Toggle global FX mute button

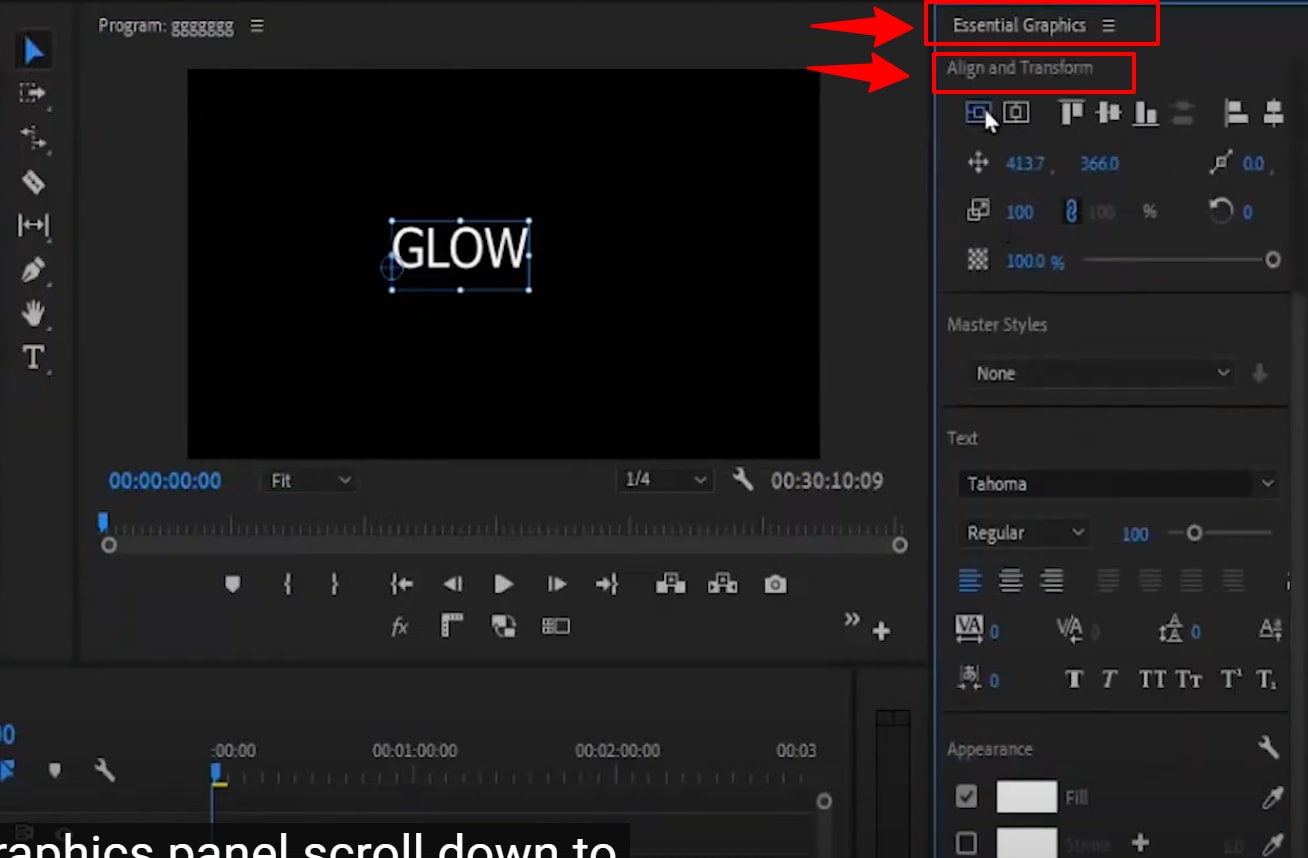coord(400,627)
